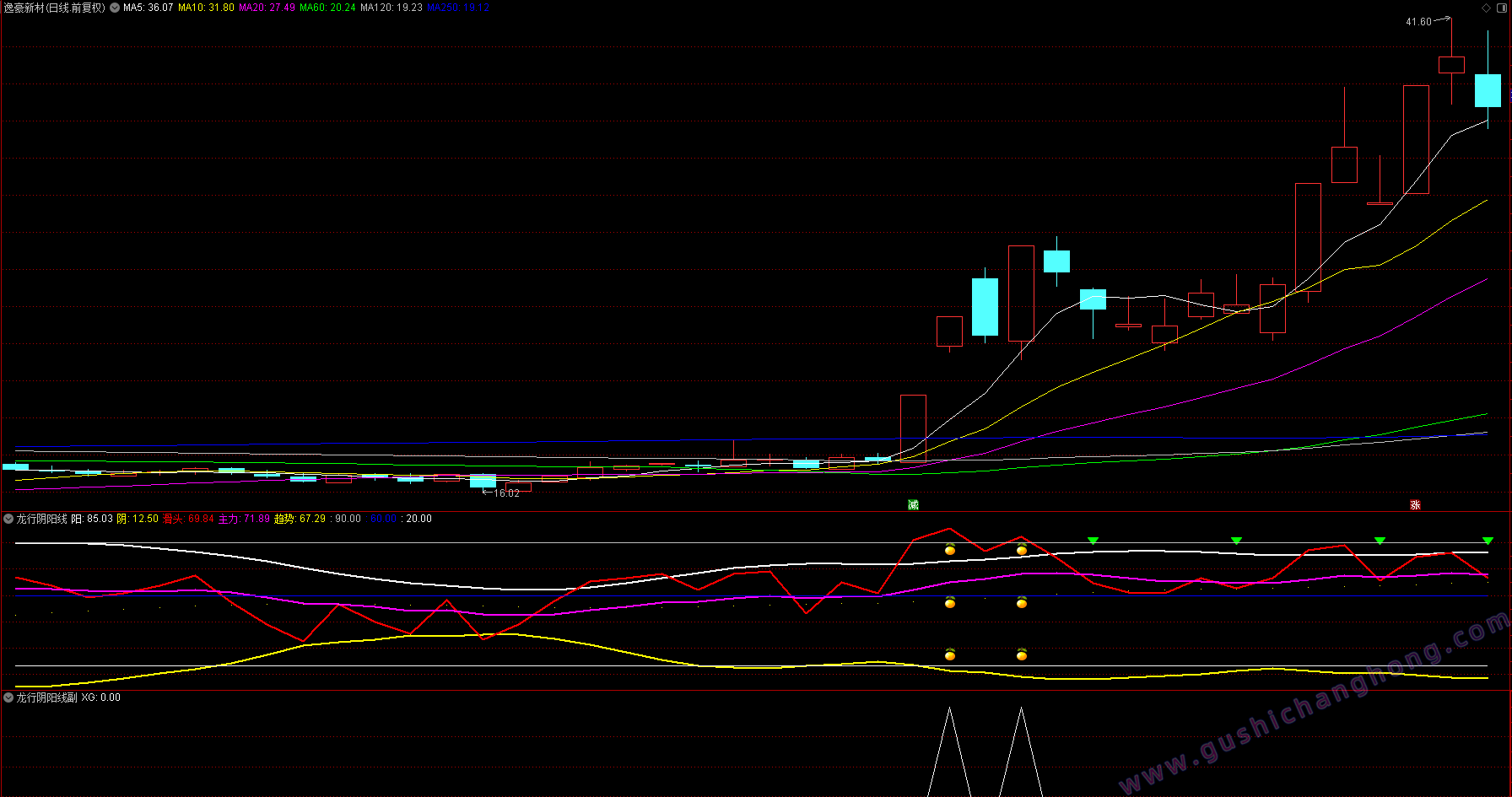Click the MA60: 20.24 label
This screenshot has height=797, width=1512.
click(327, 8)
